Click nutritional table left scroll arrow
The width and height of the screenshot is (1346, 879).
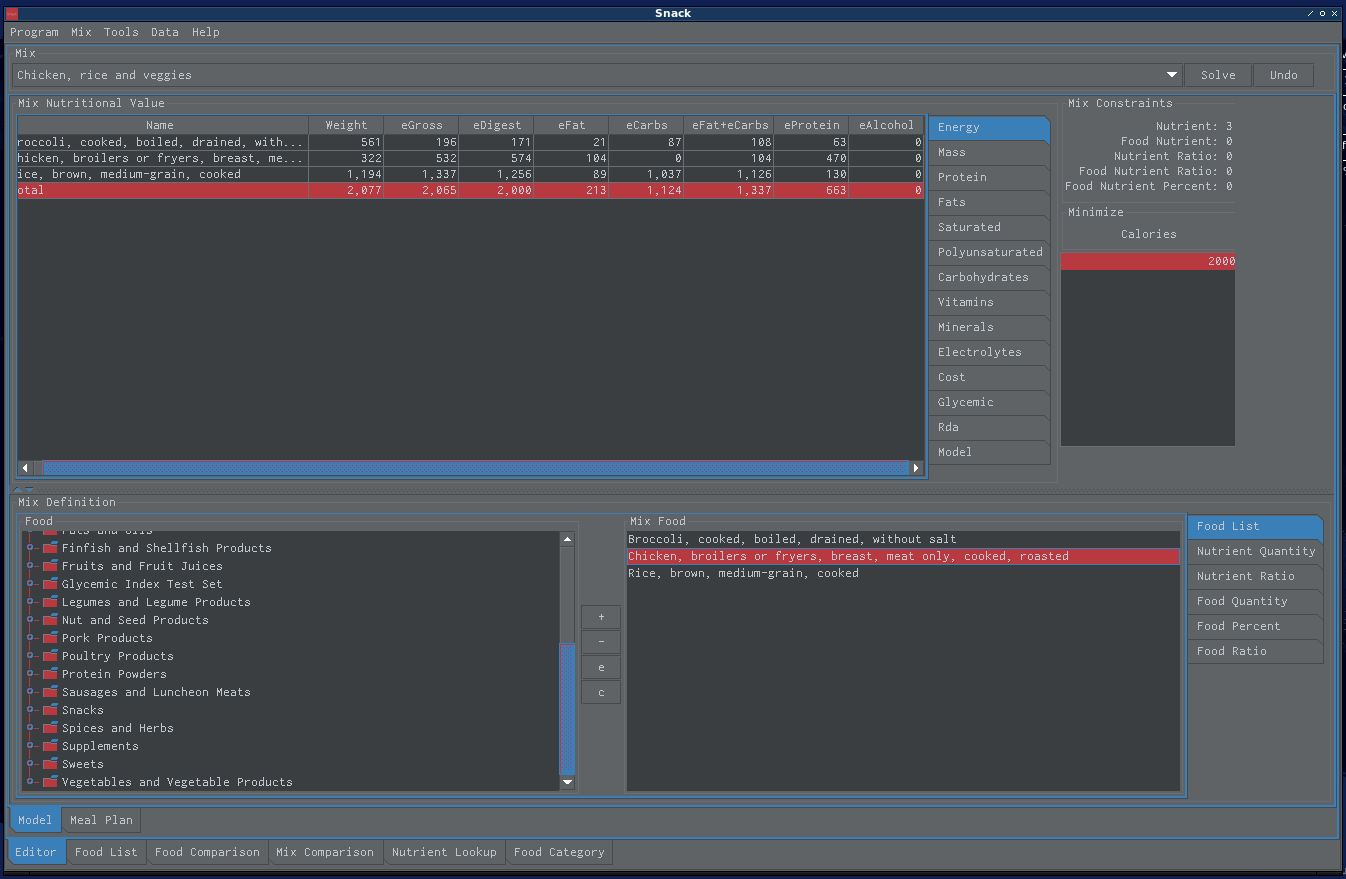[26, 468]
